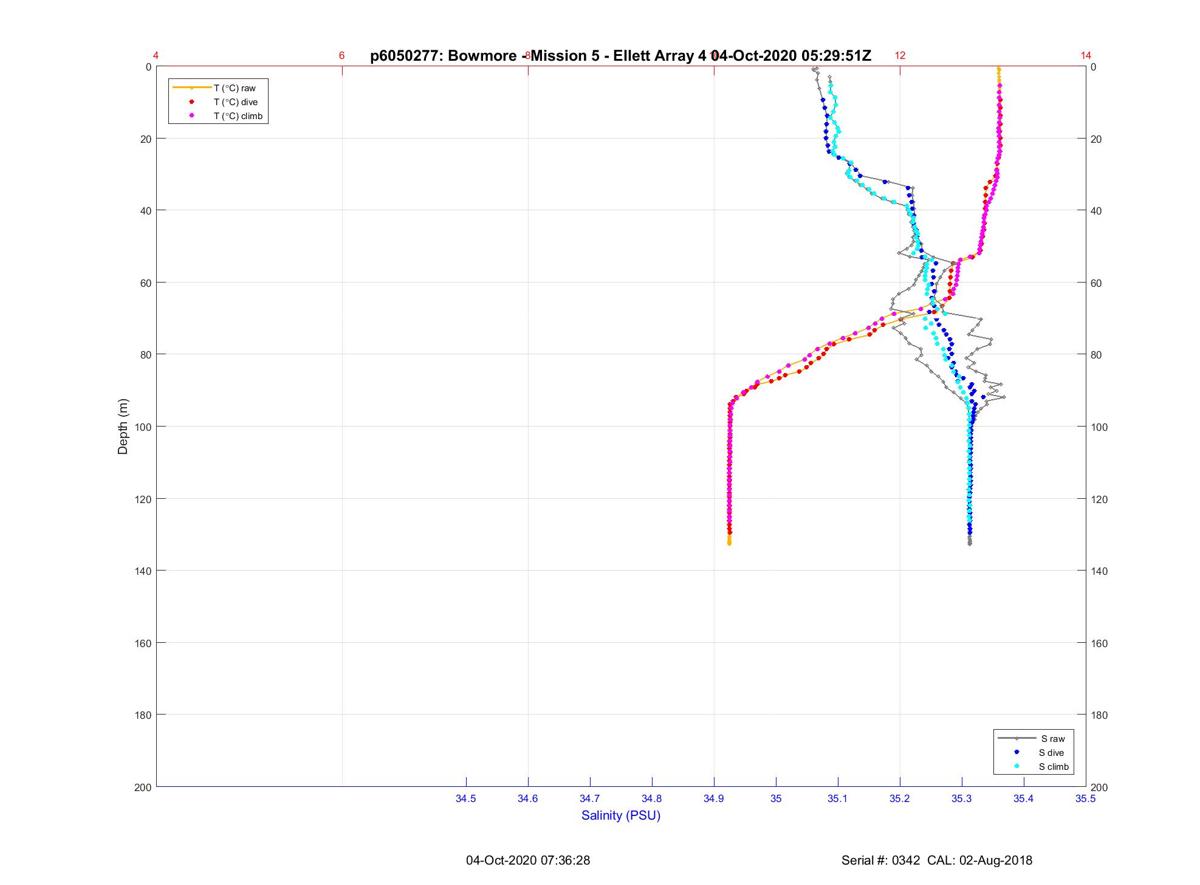This screenshot has height=885, width=1200.
Task: Click the red dot marker beside 'T (°C) dive'
Action: tap(191, 102)
